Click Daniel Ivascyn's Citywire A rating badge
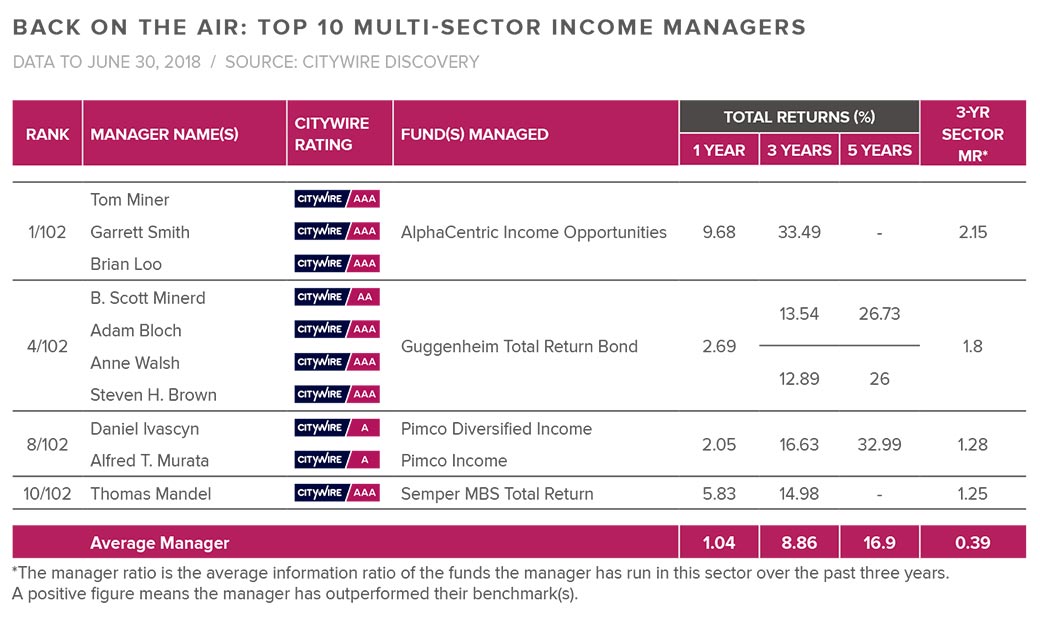1040x618 pixels. click(337, 428)
